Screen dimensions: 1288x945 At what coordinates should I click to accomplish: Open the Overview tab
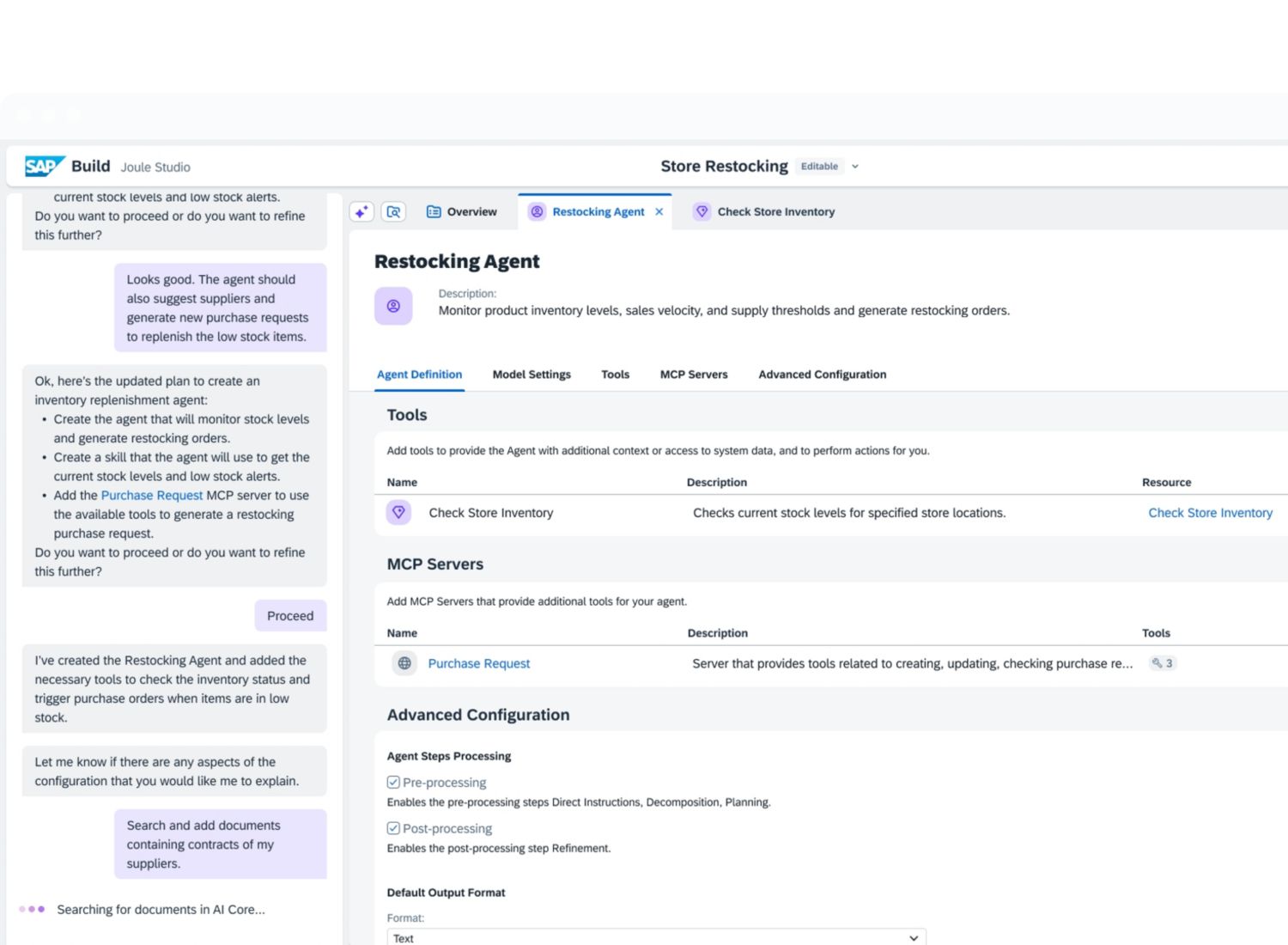point(462,211)
